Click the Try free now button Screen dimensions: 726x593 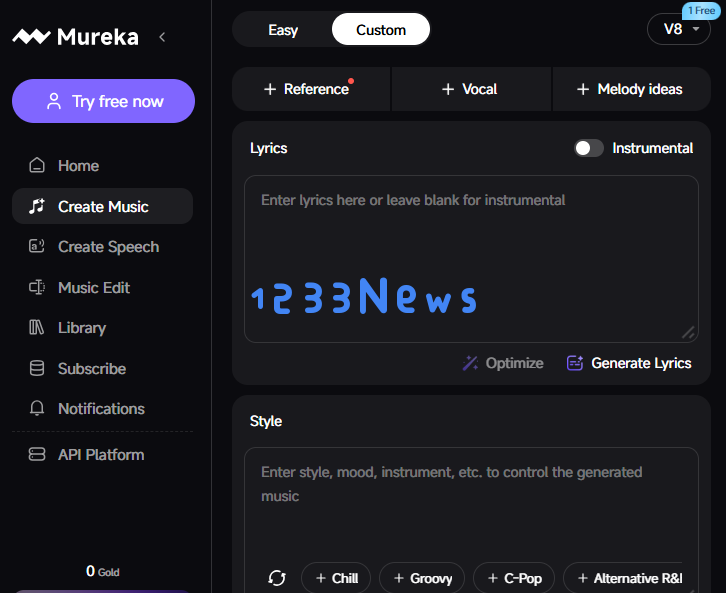tap(103, 101)
